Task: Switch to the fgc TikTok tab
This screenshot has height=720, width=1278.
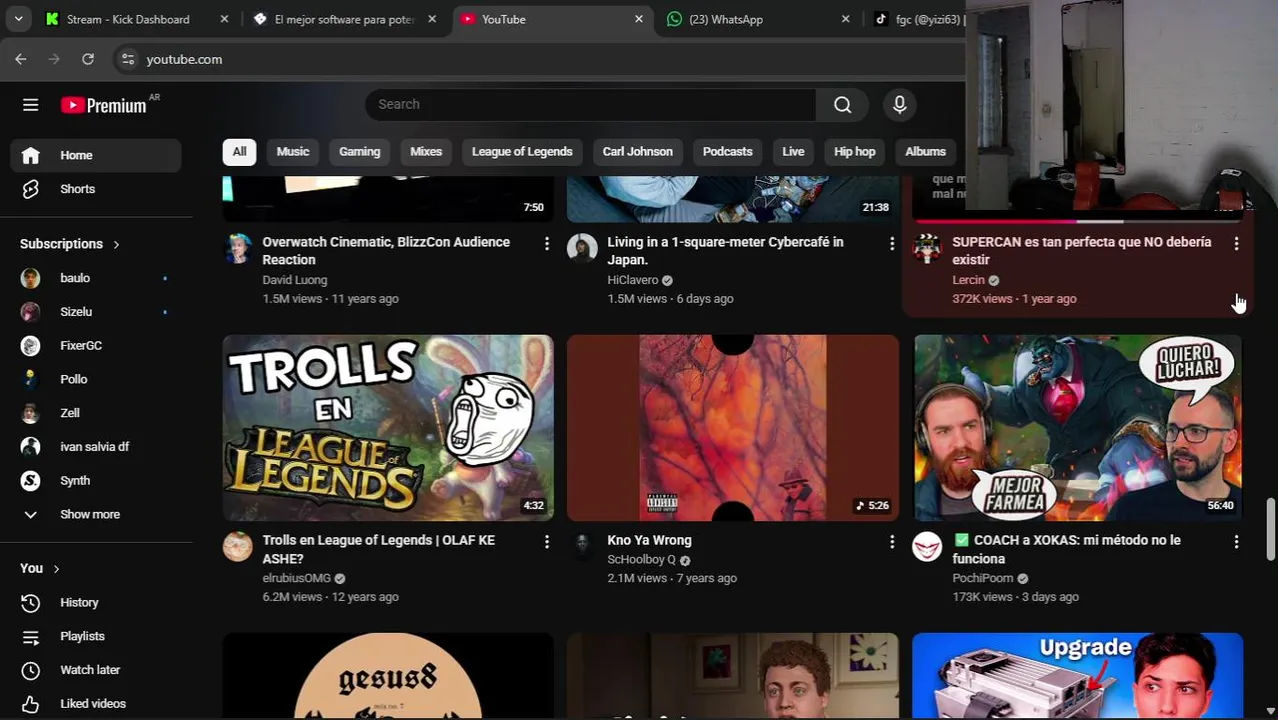Action: 918,19
